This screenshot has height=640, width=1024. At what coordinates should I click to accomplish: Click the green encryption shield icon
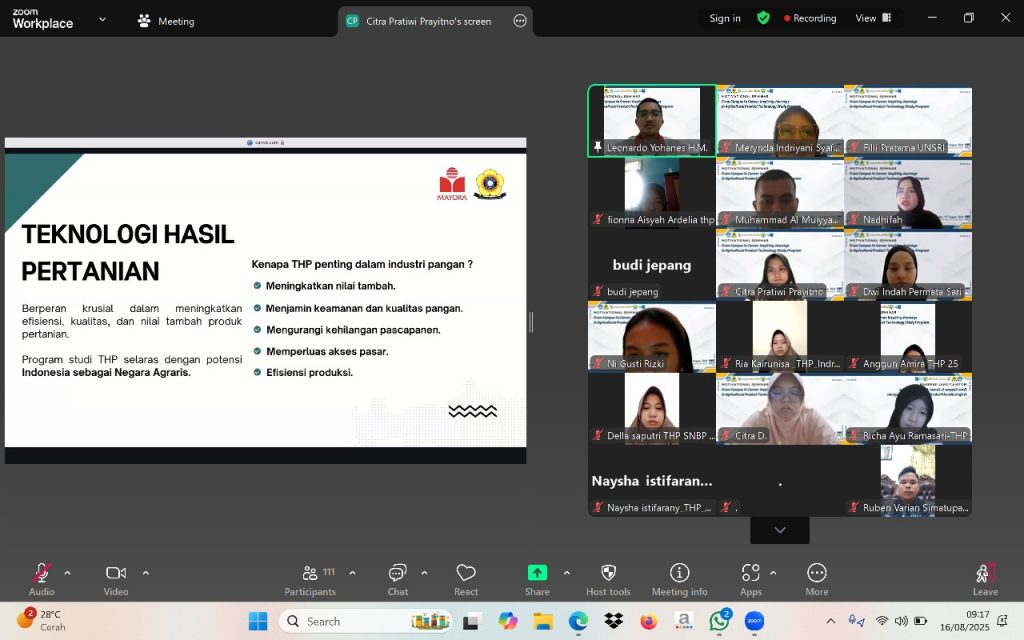tap(763, 18)
